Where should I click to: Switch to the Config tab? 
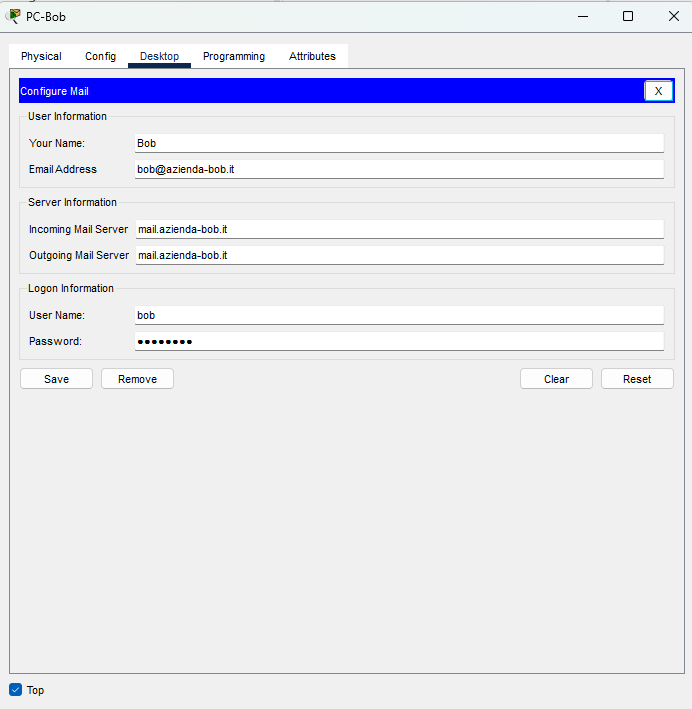click(x=100, y=56)
